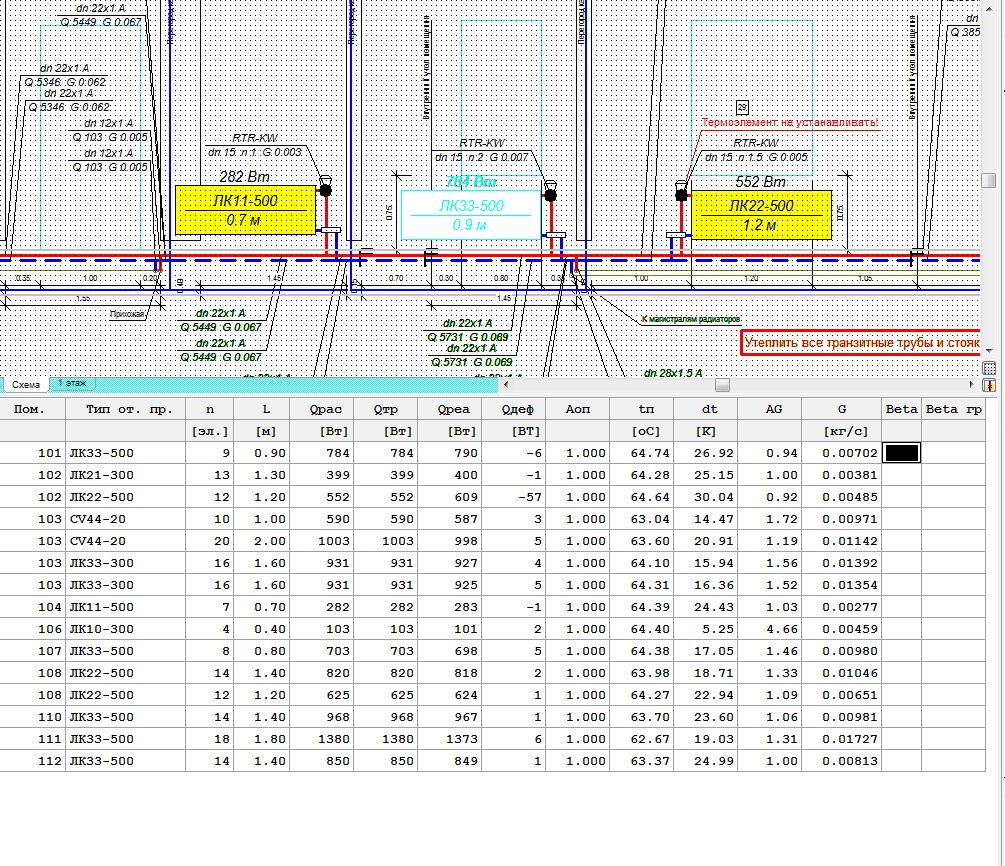Viewport: 1005px width, 866px height.
Task: Click the horizontal scrollbar left arrow
Action: 506,384
